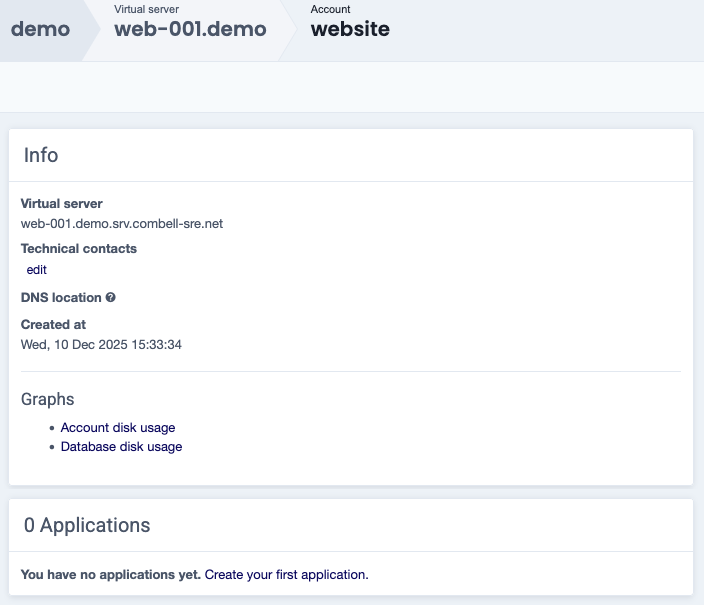Click the 'You have no applications yet' text
The width and height of the screenshot is (704, 605).
[110, 575]
